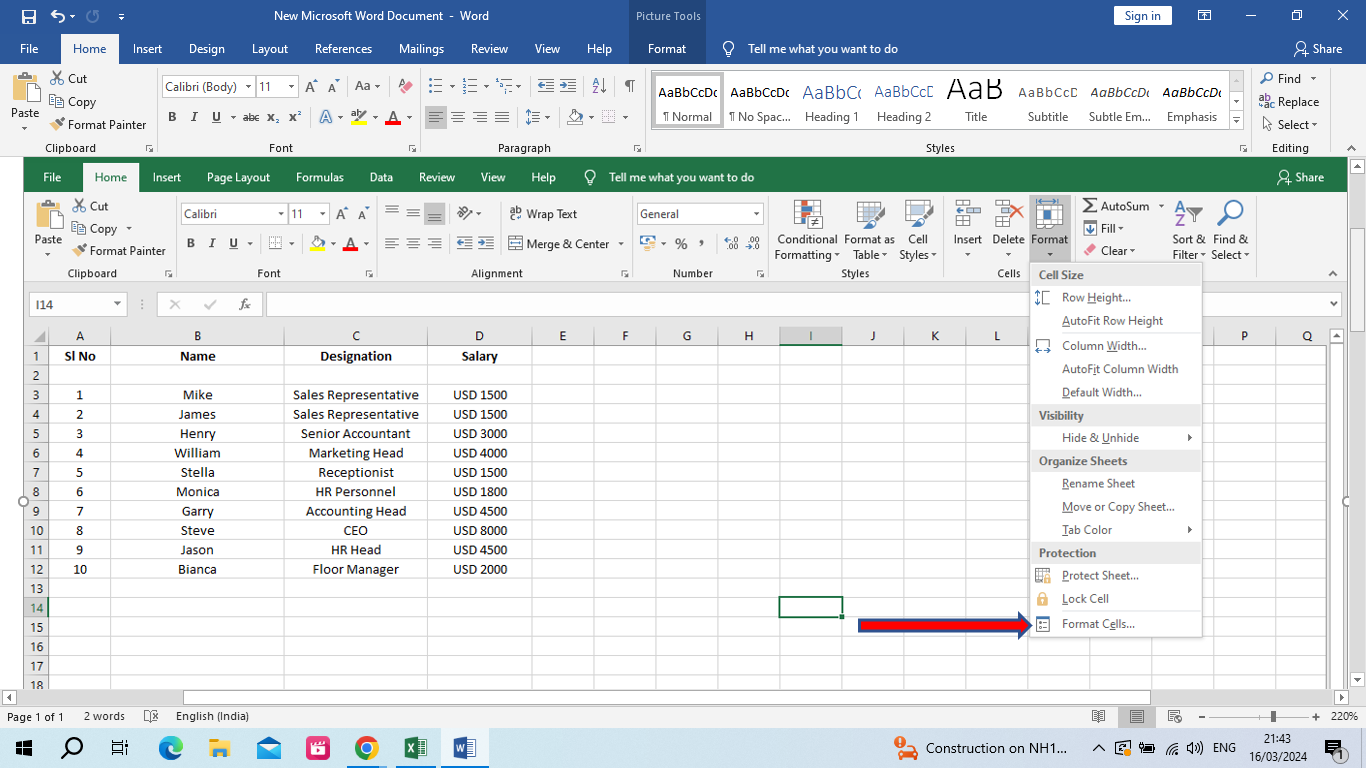Open Picture Tools Format tab in Word
Screen dimensions: 1366x768
pyautogui.click(x=667, y=49)
